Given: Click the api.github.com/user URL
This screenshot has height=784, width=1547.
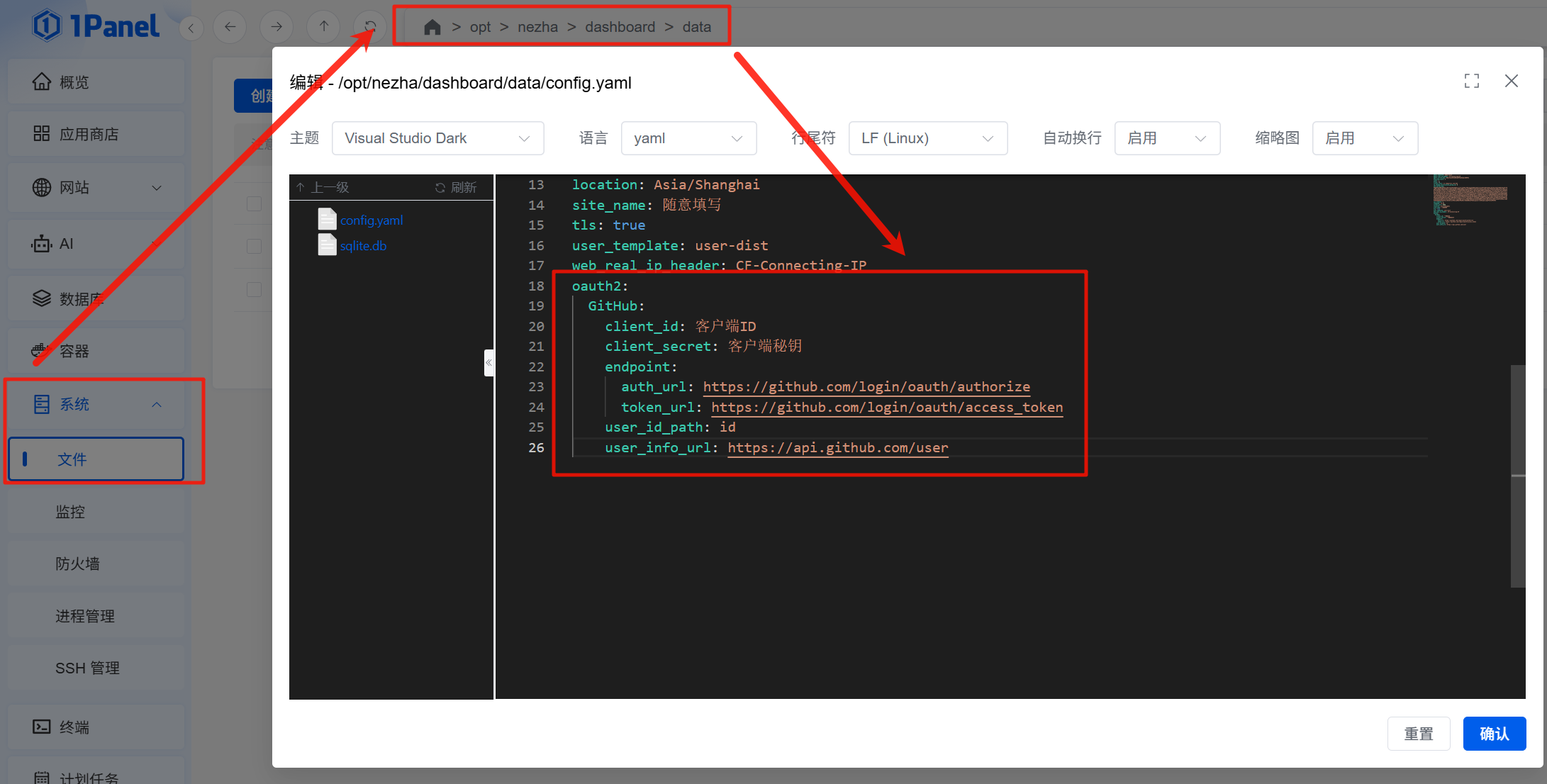Looking at the screenshot, I should (x=837, y=448).
